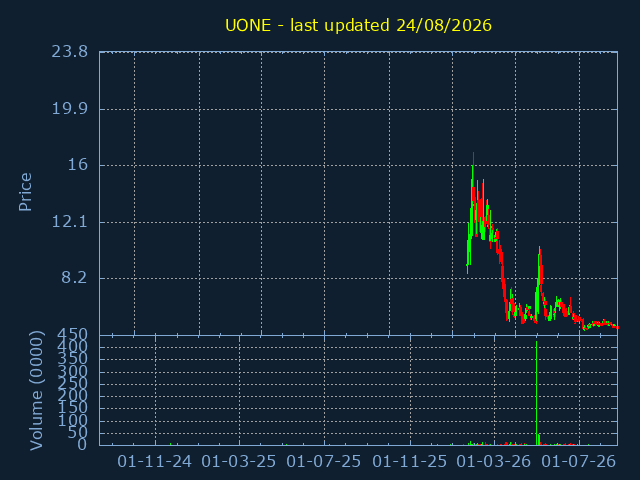Click the 01-11-25 date label

coord(409,462)
